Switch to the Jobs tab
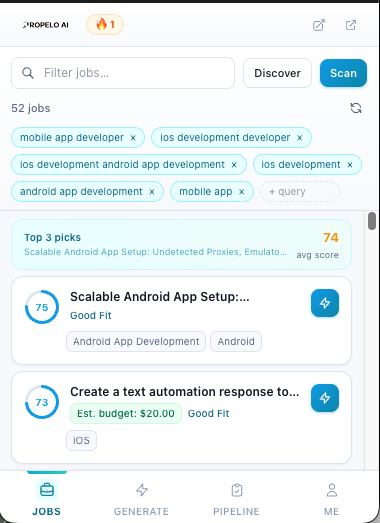 [47, 498]
